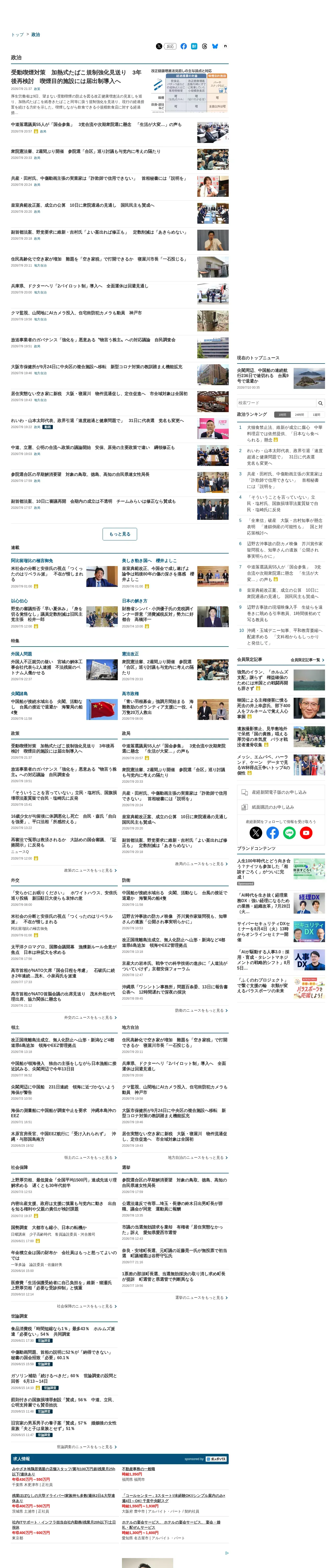Share the page via the note icon
This screenshot has width=336, height=1568.
(x=225, y=46)
